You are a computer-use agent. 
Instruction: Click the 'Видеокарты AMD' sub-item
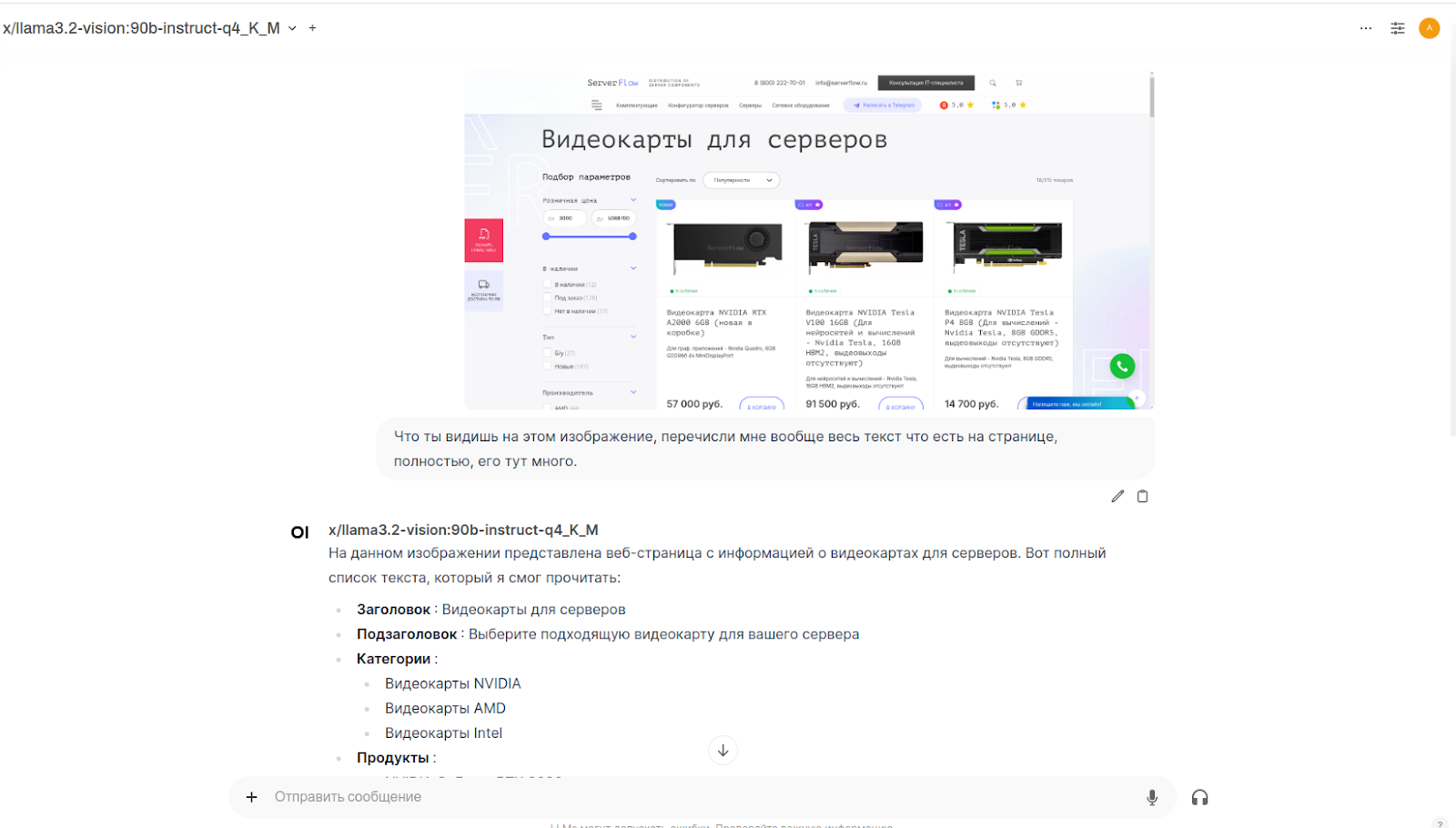coord(445,708)
